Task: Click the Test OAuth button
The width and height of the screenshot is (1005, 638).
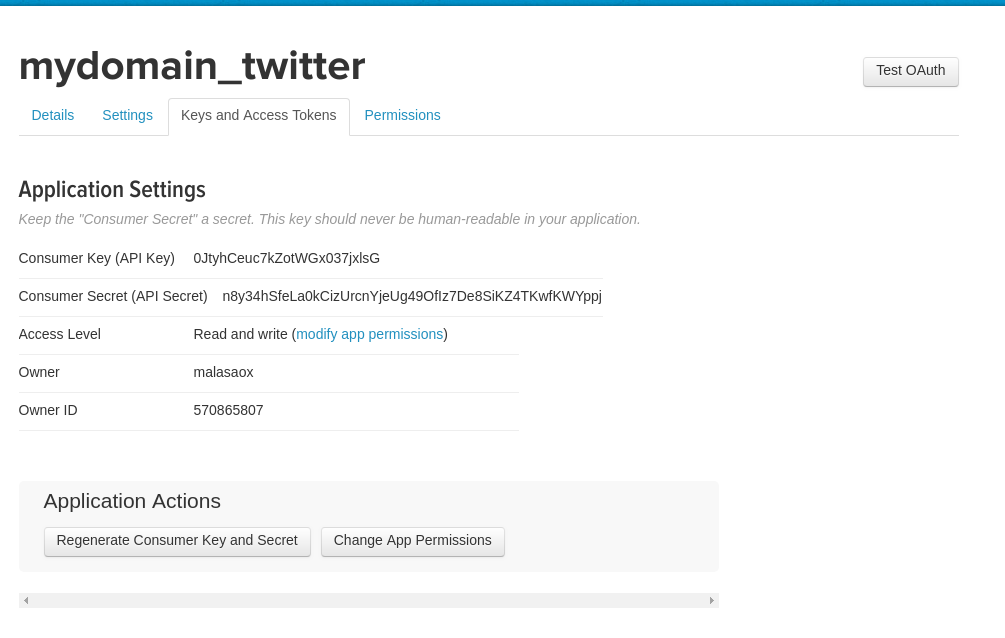Action: point(911,71)
